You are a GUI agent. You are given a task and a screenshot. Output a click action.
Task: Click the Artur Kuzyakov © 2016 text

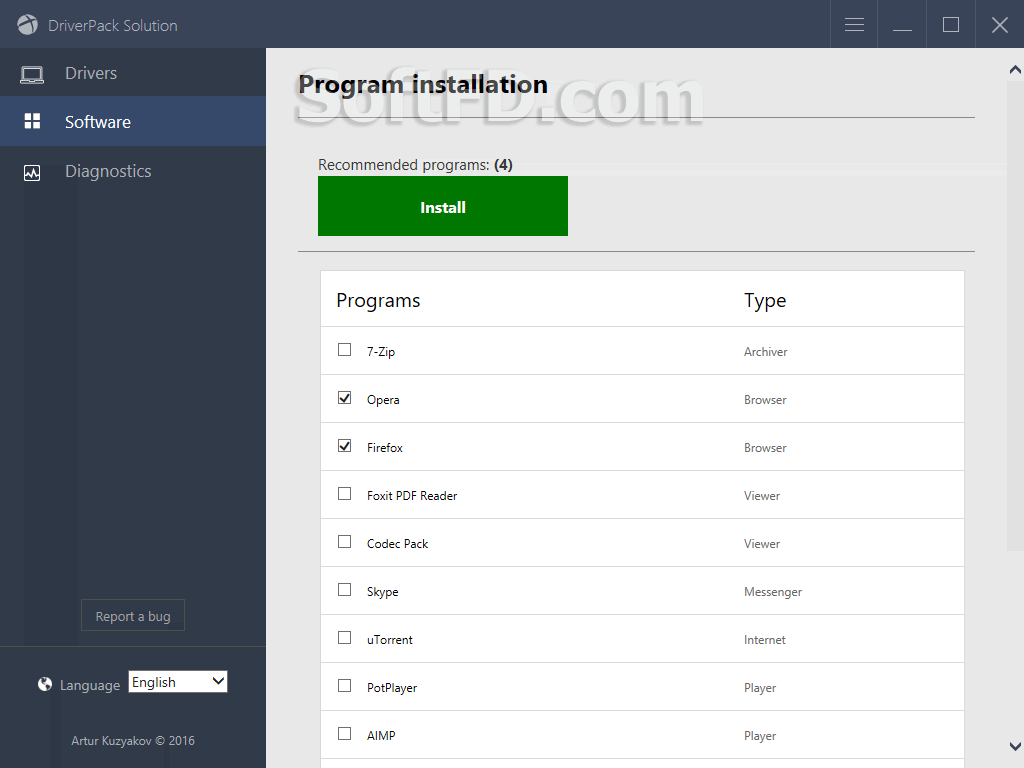(x=133, y=741)
